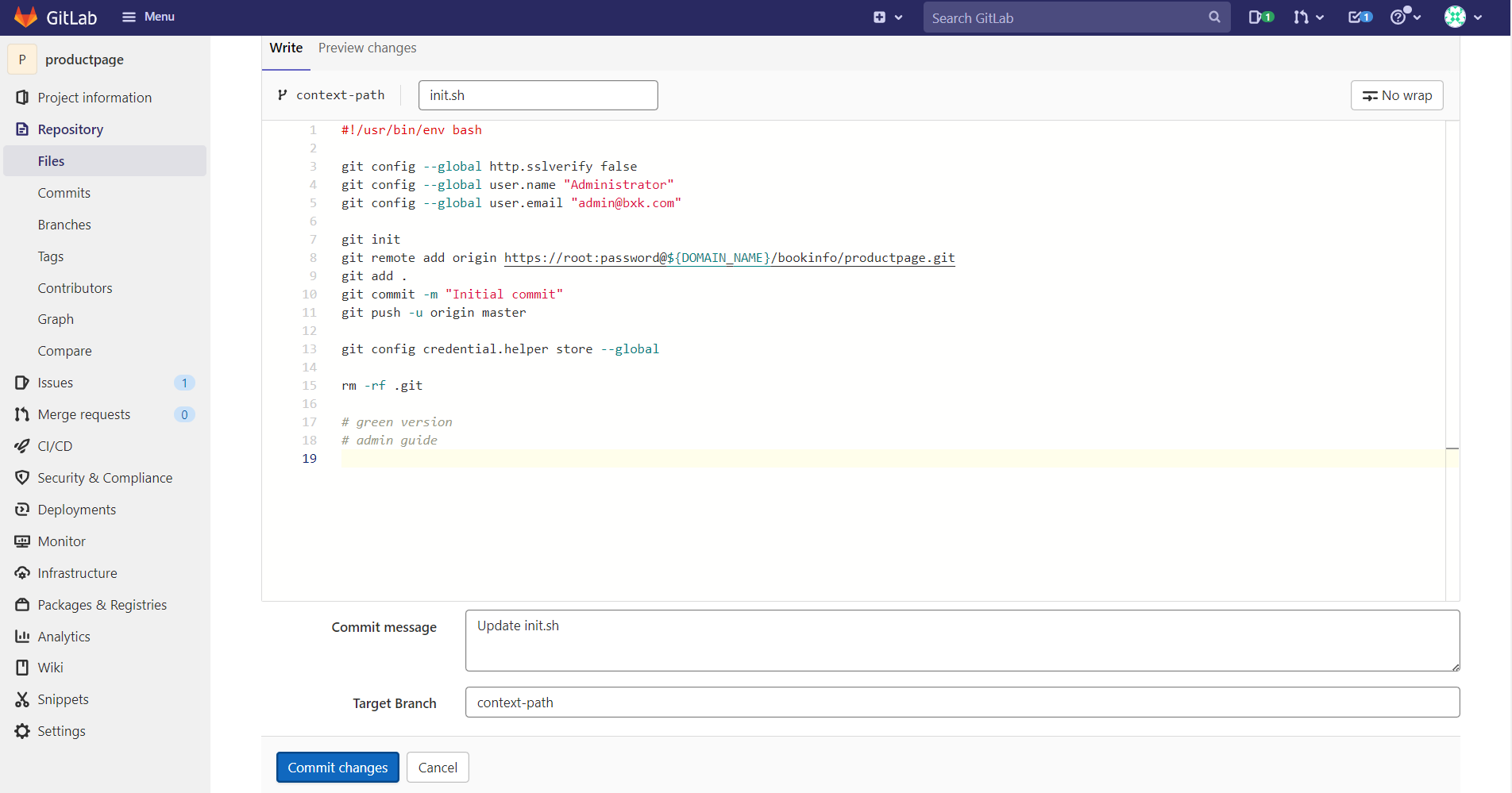Open the issues icon in top bar
The height and width of the screenshot is (793, 1512).
coord(1260,17)
